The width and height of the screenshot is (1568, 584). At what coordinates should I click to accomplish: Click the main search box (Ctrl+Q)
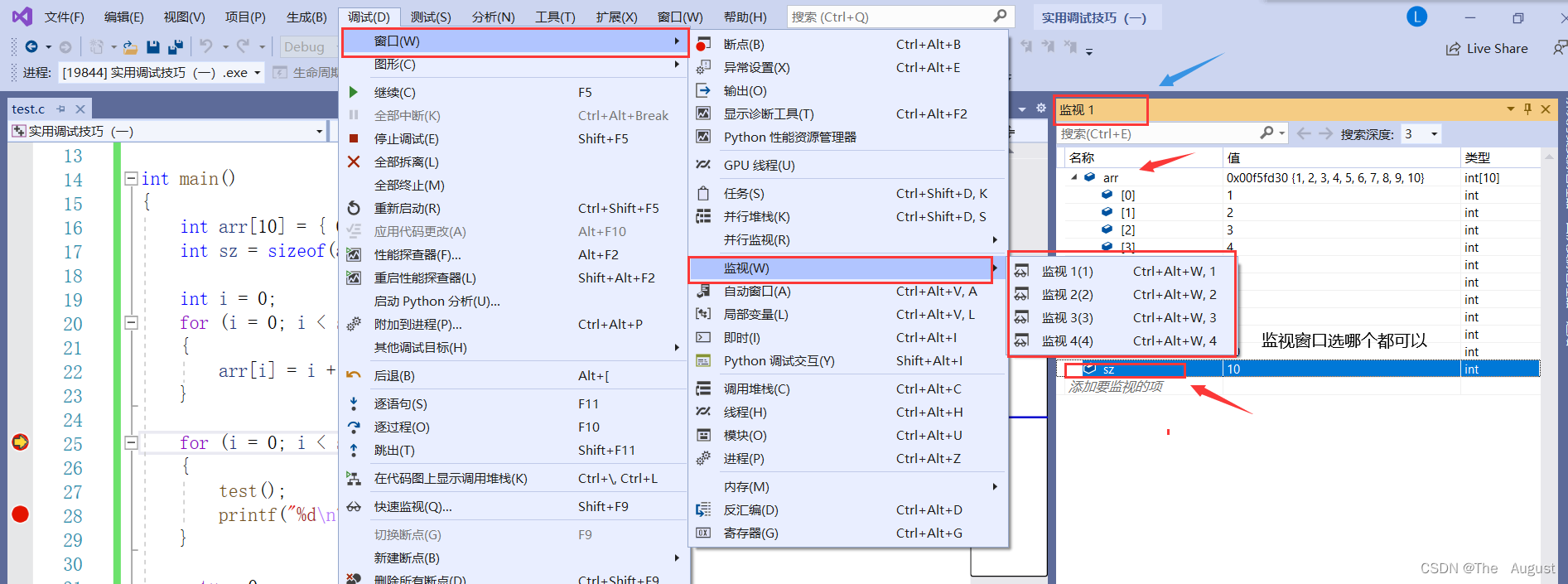(900, 17)
